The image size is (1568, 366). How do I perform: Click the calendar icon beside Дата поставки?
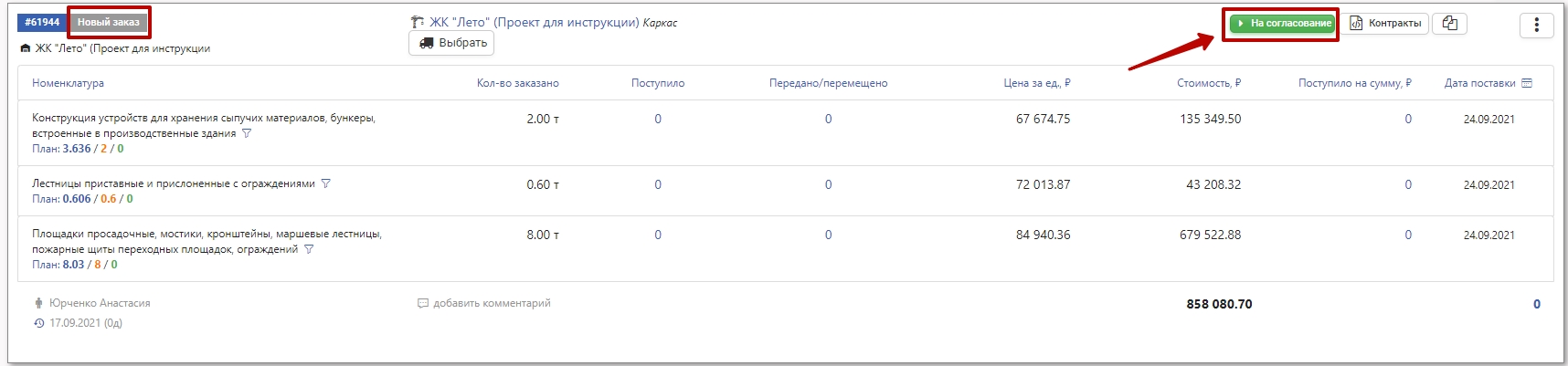coord(1527,83)
